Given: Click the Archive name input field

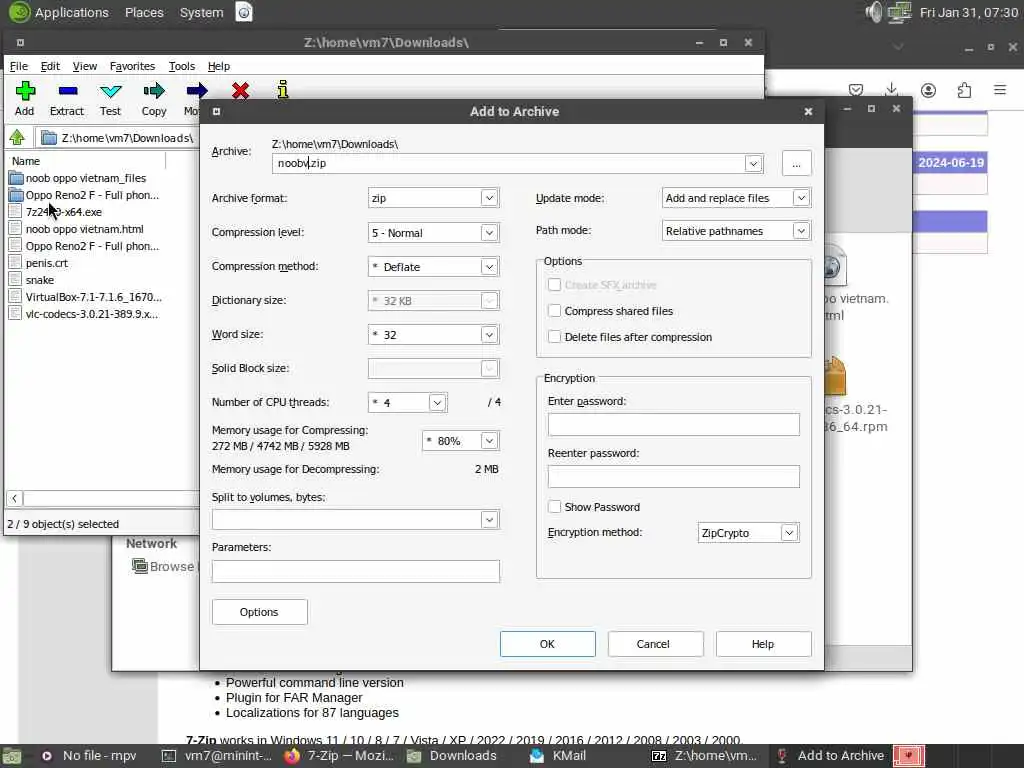Looking at the screenshot, I should (x=508, y=163).
